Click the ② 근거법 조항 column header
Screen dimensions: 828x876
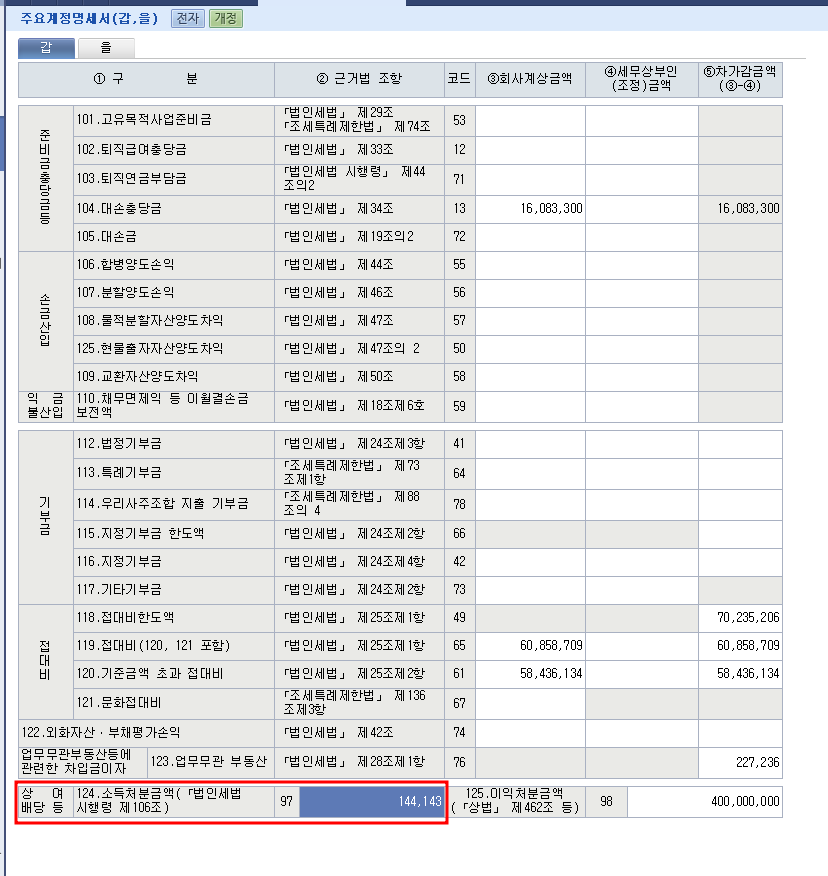359,79
